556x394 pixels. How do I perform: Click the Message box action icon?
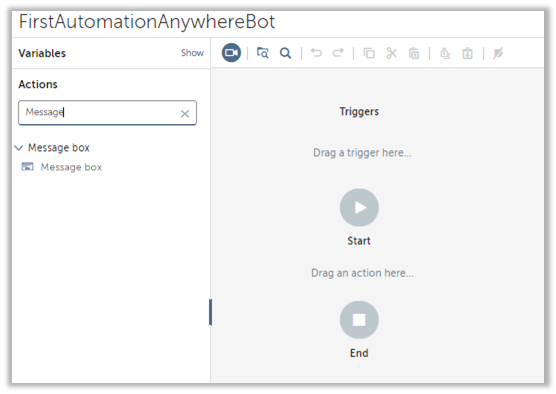tap(27, 167)
